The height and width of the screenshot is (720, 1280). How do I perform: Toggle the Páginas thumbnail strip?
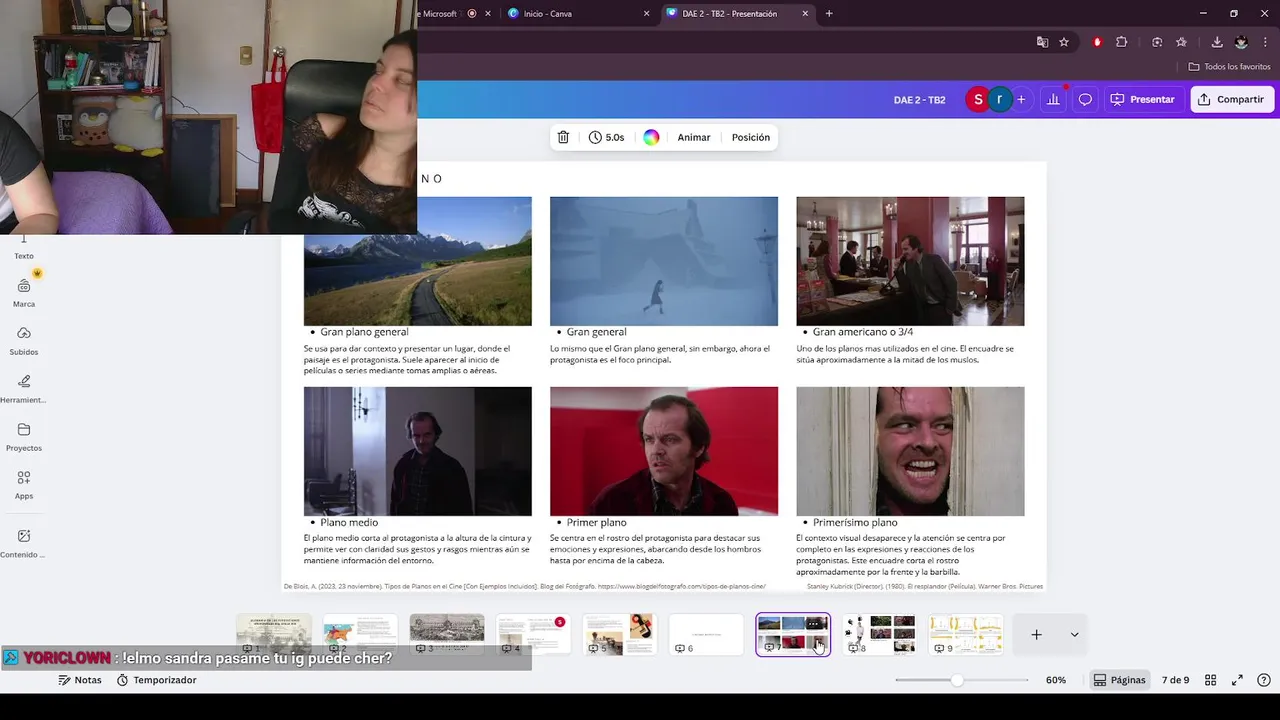point(1119,680)
